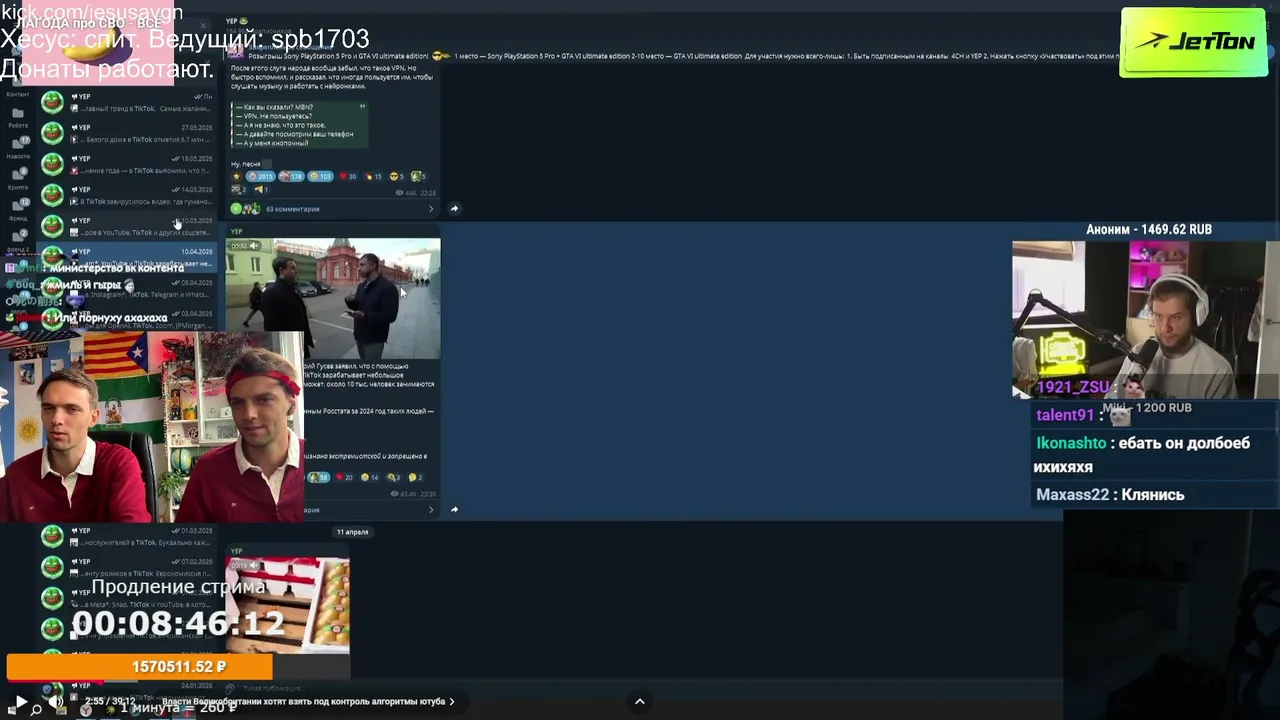Click the heart reaction showing 20
This screenshot has width=1280, height=720.
coord(346,478)
